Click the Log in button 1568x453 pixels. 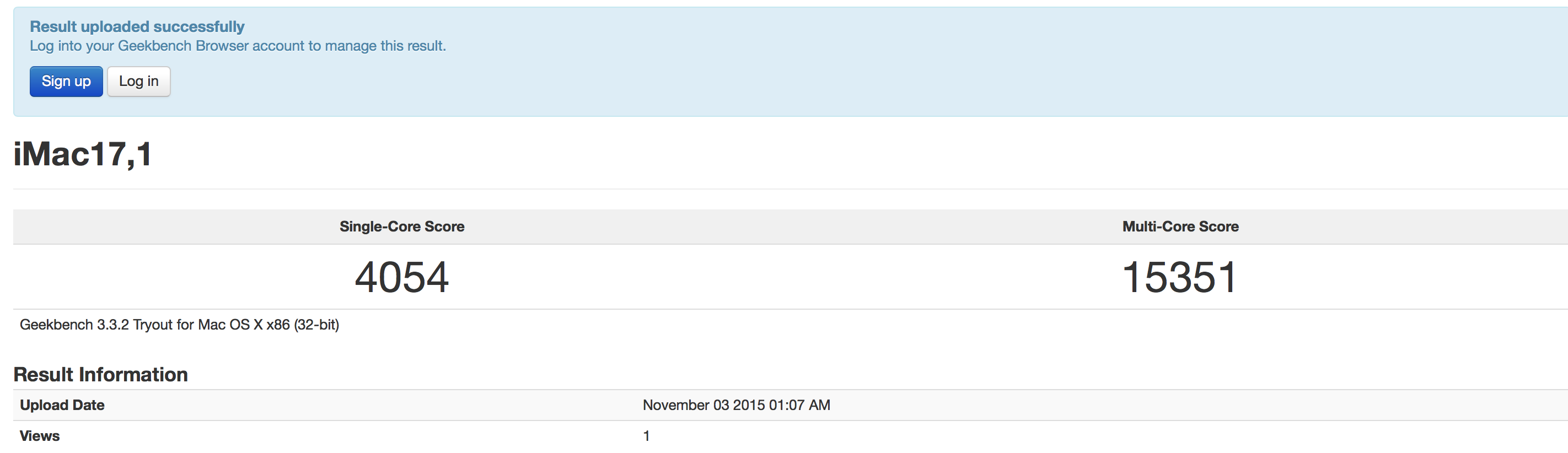pyautogui.click(x=139, y=82)
